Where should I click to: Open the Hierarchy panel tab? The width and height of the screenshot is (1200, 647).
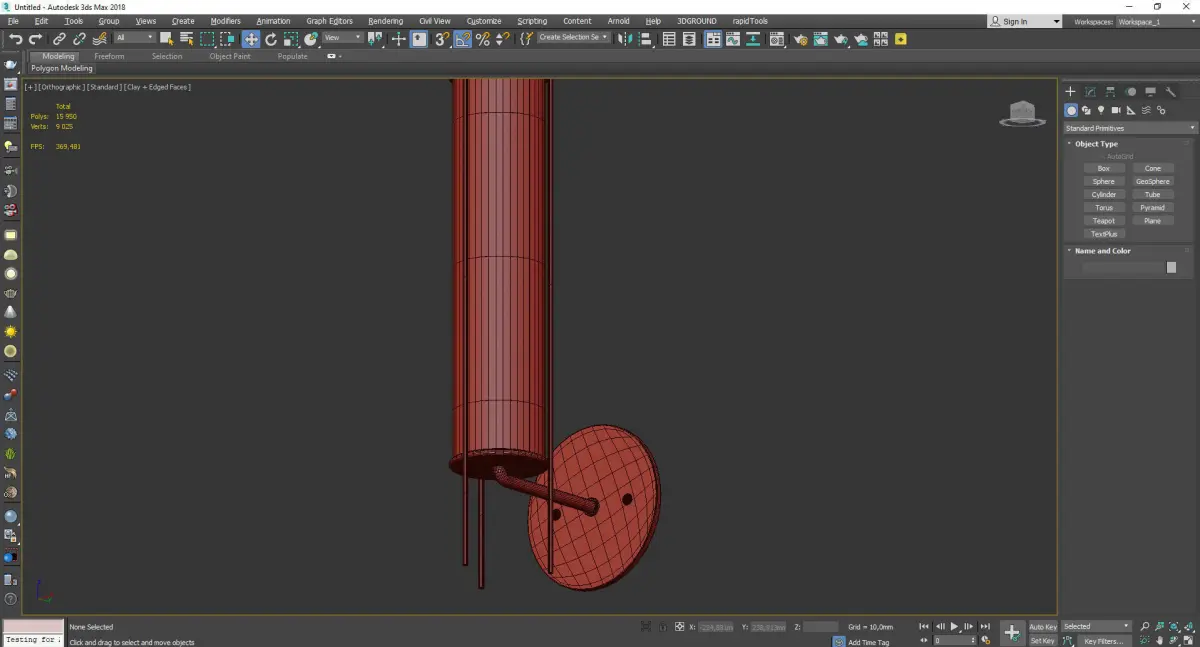(1110, 92)
